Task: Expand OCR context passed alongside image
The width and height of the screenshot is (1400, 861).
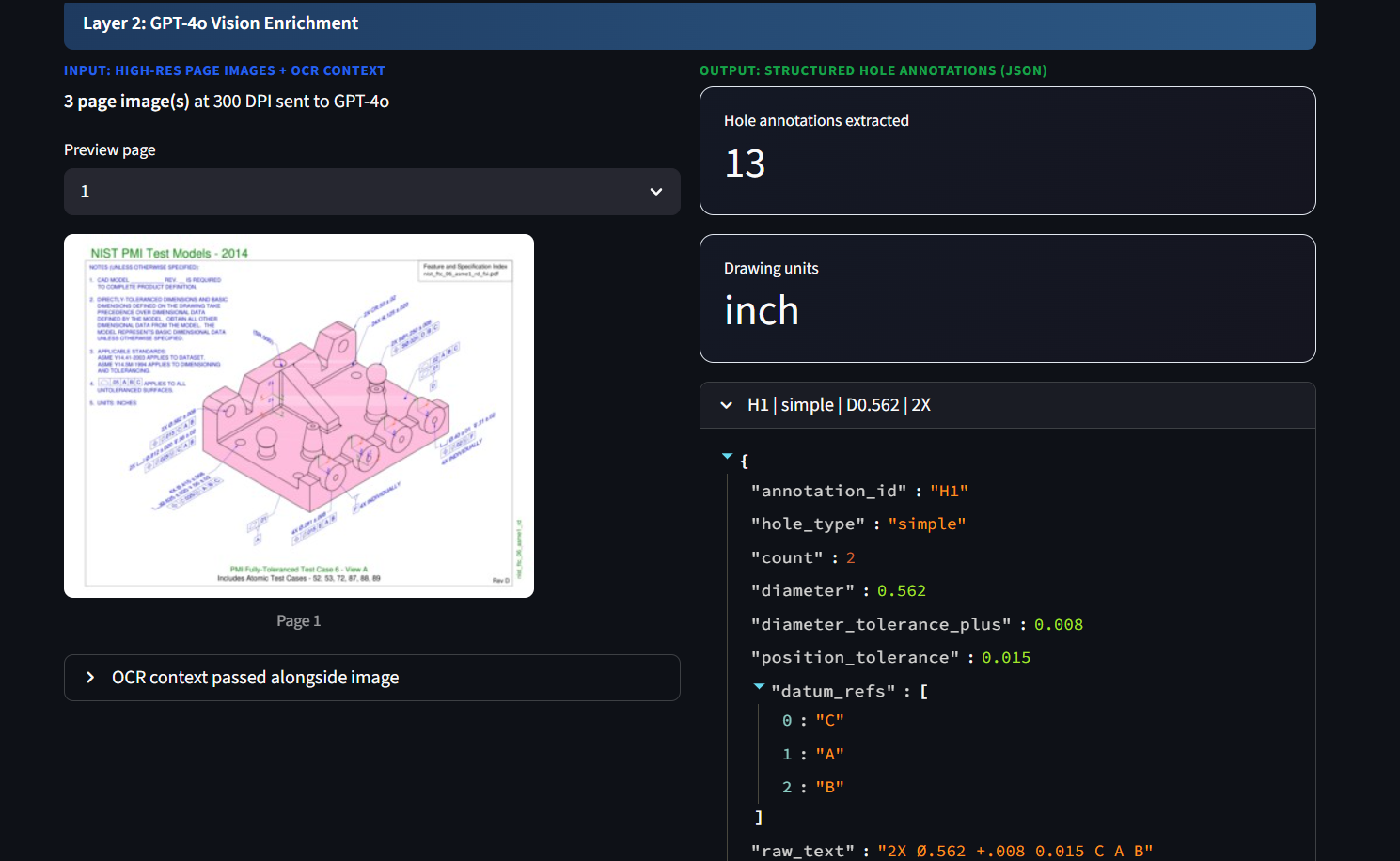Action: 372,678
